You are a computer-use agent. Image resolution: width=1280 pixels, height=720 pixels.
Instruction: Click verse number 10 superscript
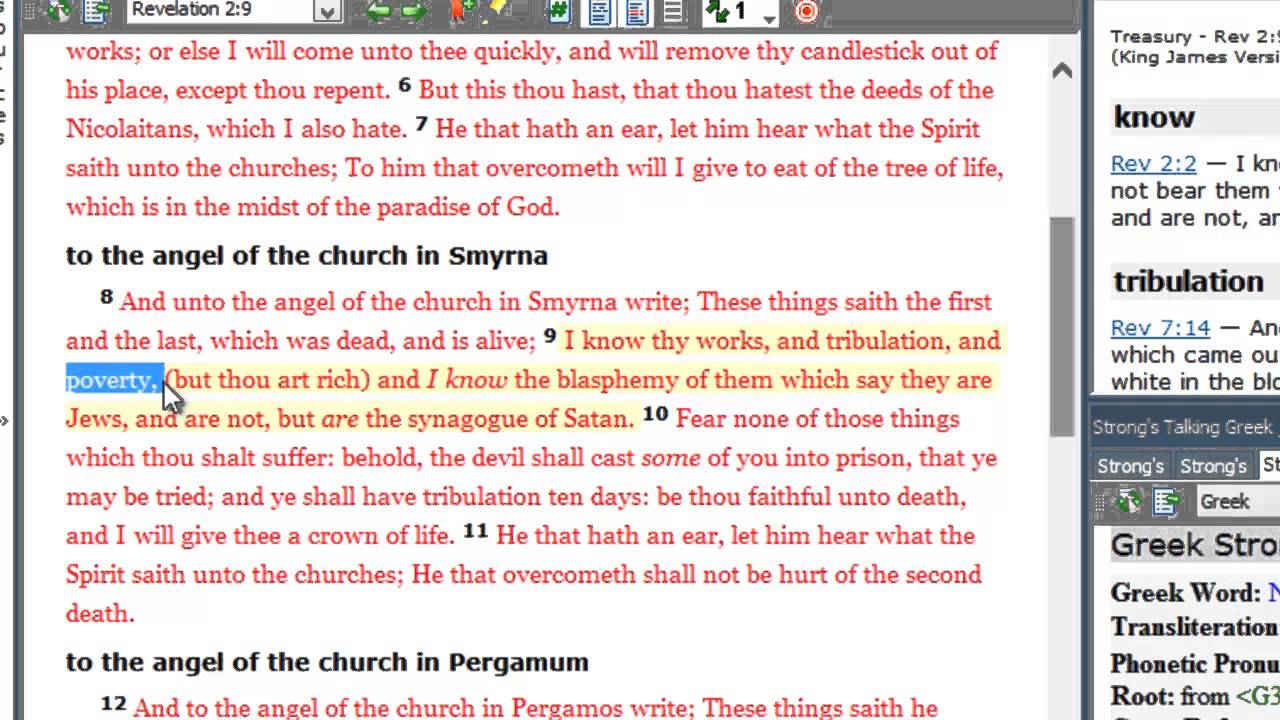(x=655, y=413)
